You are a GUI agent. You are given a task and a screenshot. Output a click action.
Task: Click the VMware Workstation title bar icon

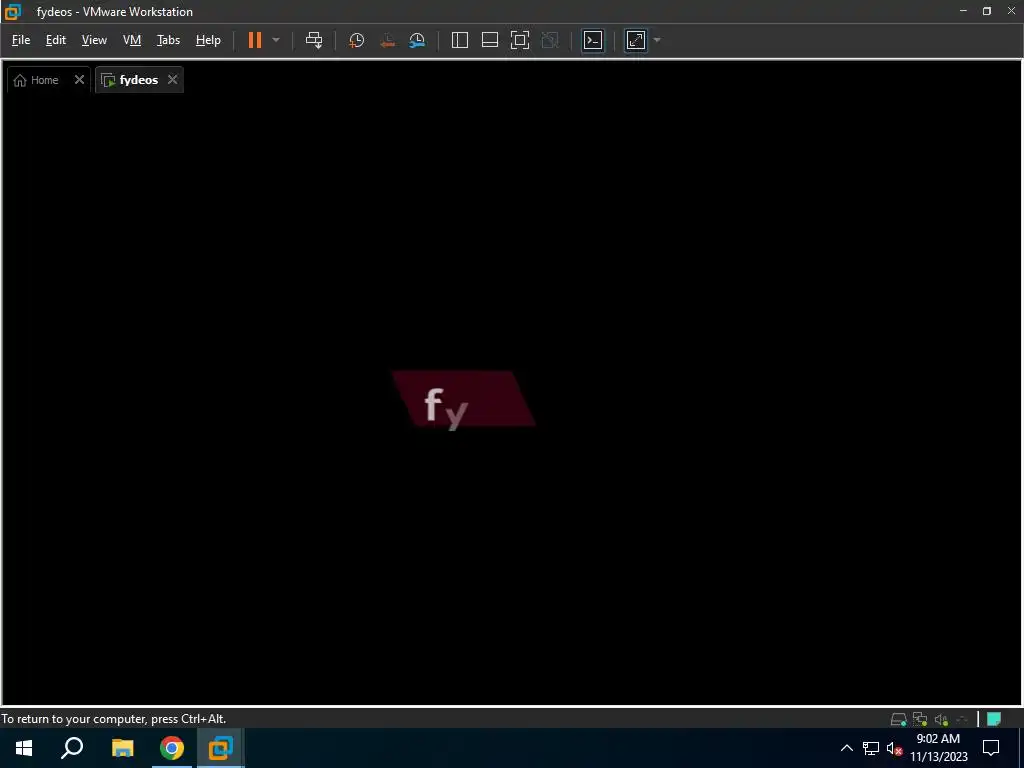pyautogui.click(x=12, y=12)
